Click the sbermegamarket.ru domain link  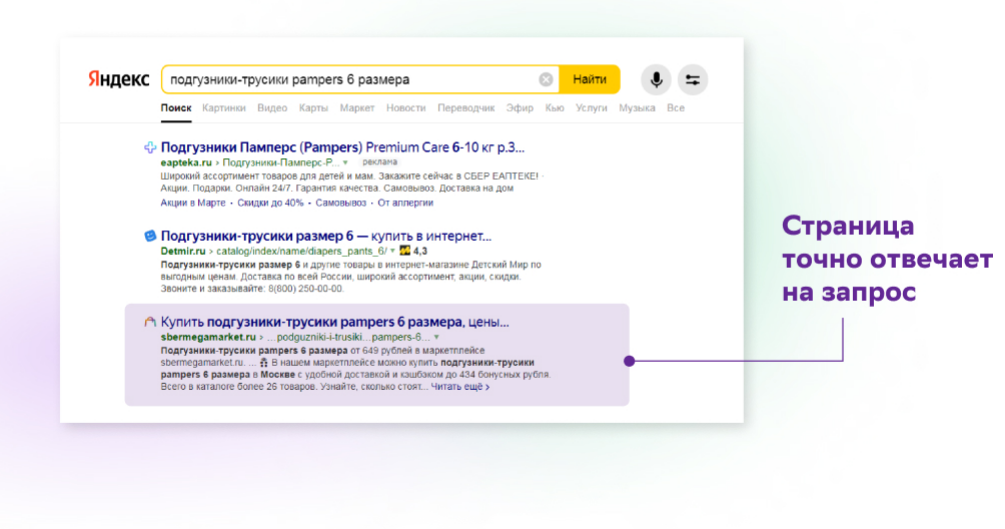(208, 337)
